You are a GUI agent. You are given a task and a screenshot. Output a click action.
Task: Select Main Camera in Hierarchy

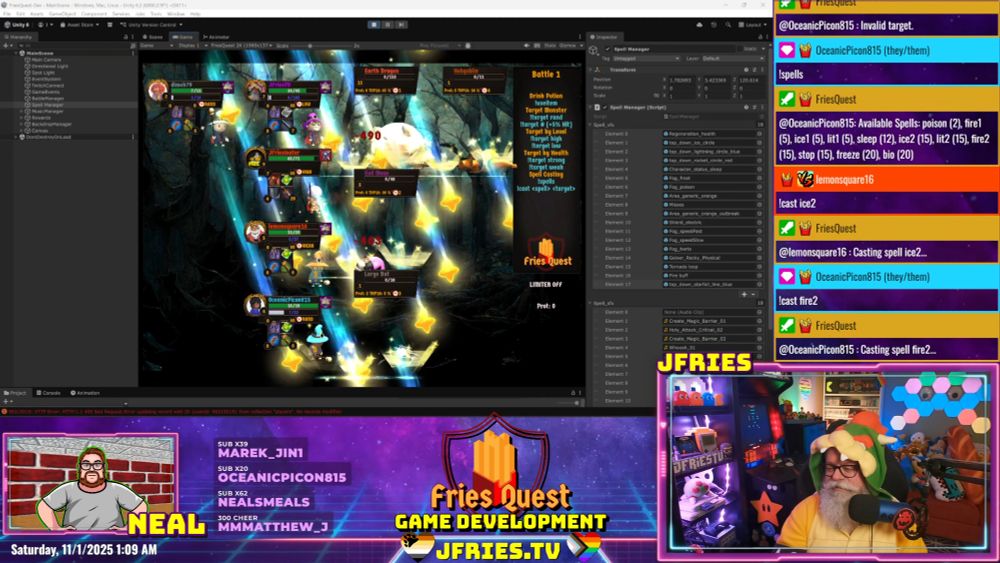[x=46, y=59]
